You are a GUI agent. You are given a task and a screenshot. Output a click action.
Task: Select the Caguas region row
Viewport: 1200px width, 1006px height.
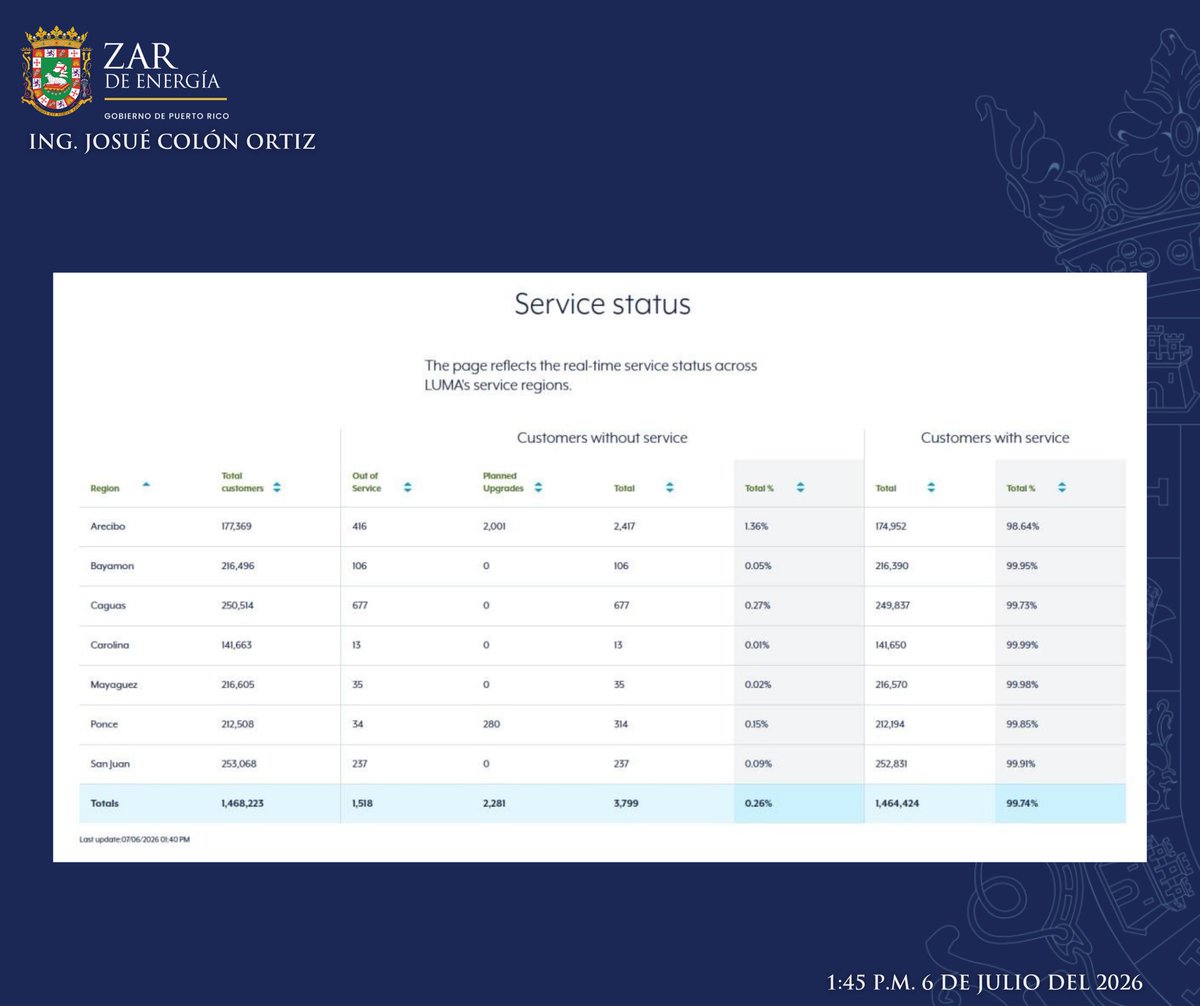[x=602, y=606]
